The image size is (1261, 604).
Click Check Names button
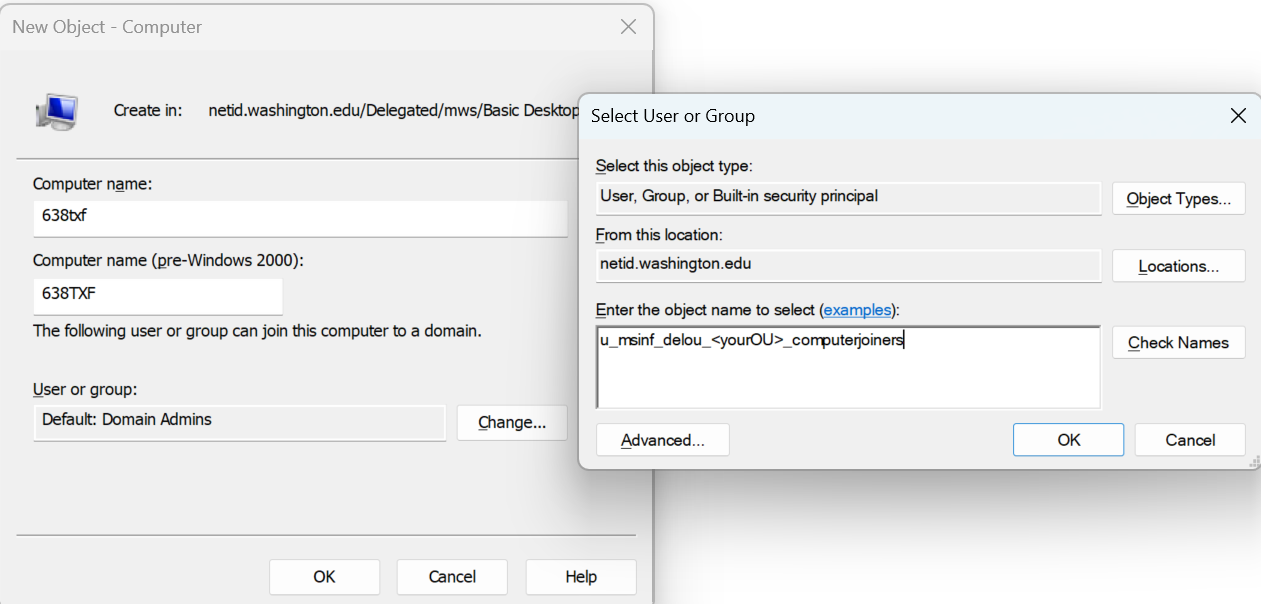click(x=1179, y=342)
